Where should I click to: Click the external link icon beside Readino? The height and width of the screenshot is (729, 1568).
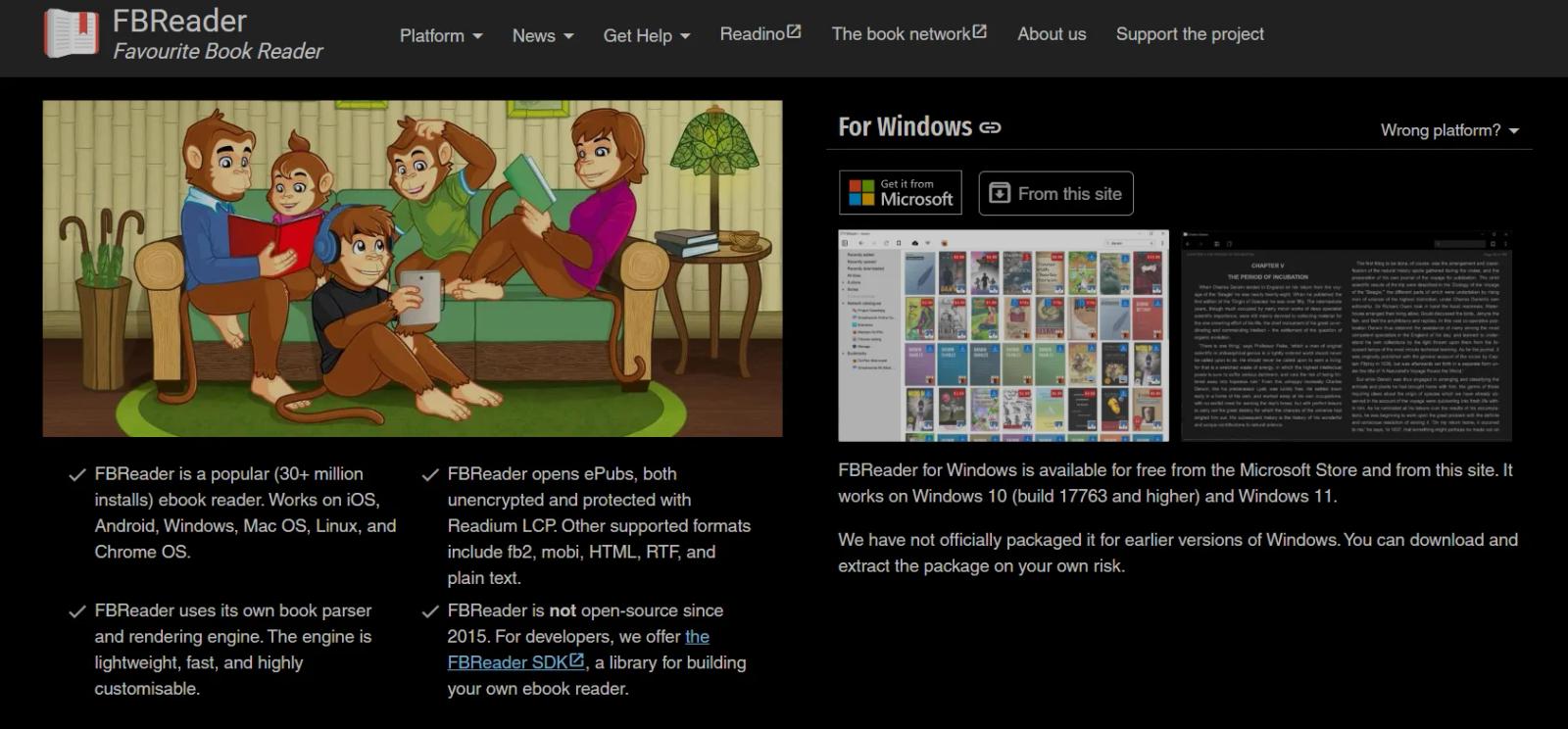[x=794, y=32]
